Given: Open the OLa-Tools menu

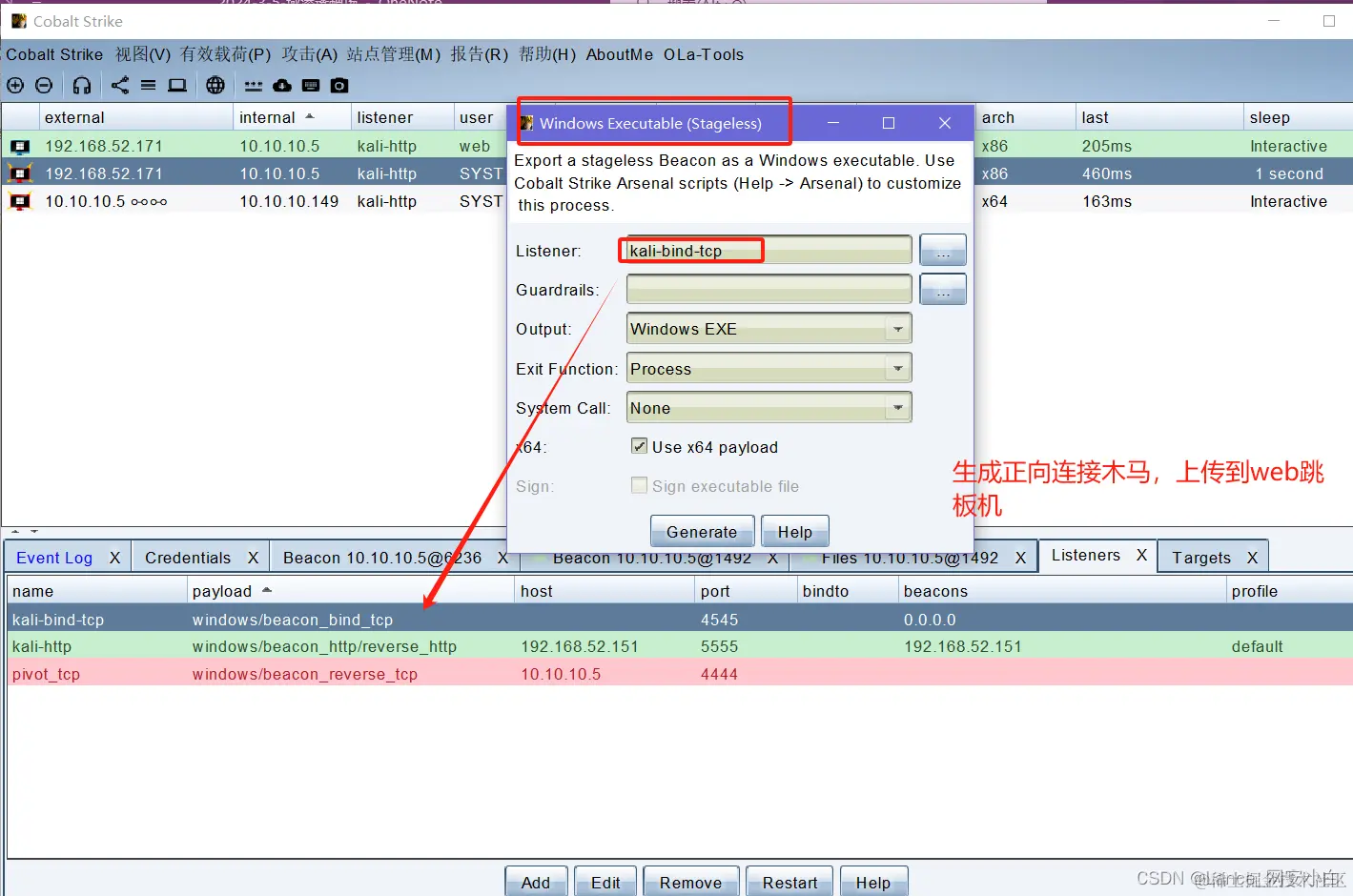Looking at the screenshot, I should (704, 54).
